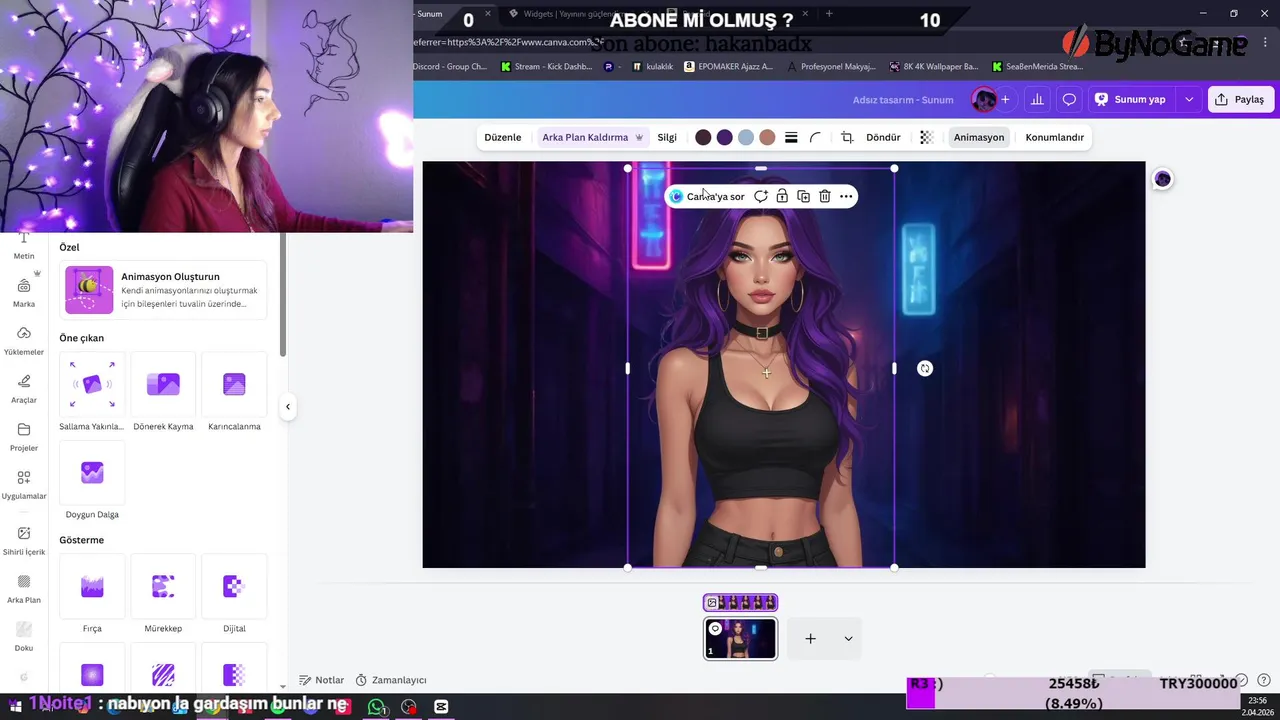
Task: Open the Konumlandır position tab
Action: point(1055,137)
